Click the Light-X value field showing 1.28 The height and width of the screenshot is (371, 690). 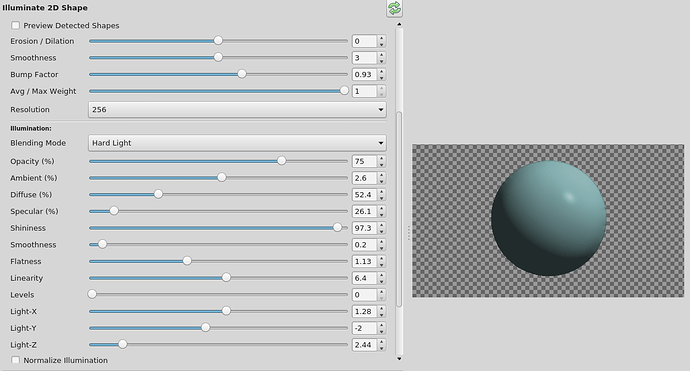[x=364, y=312]
